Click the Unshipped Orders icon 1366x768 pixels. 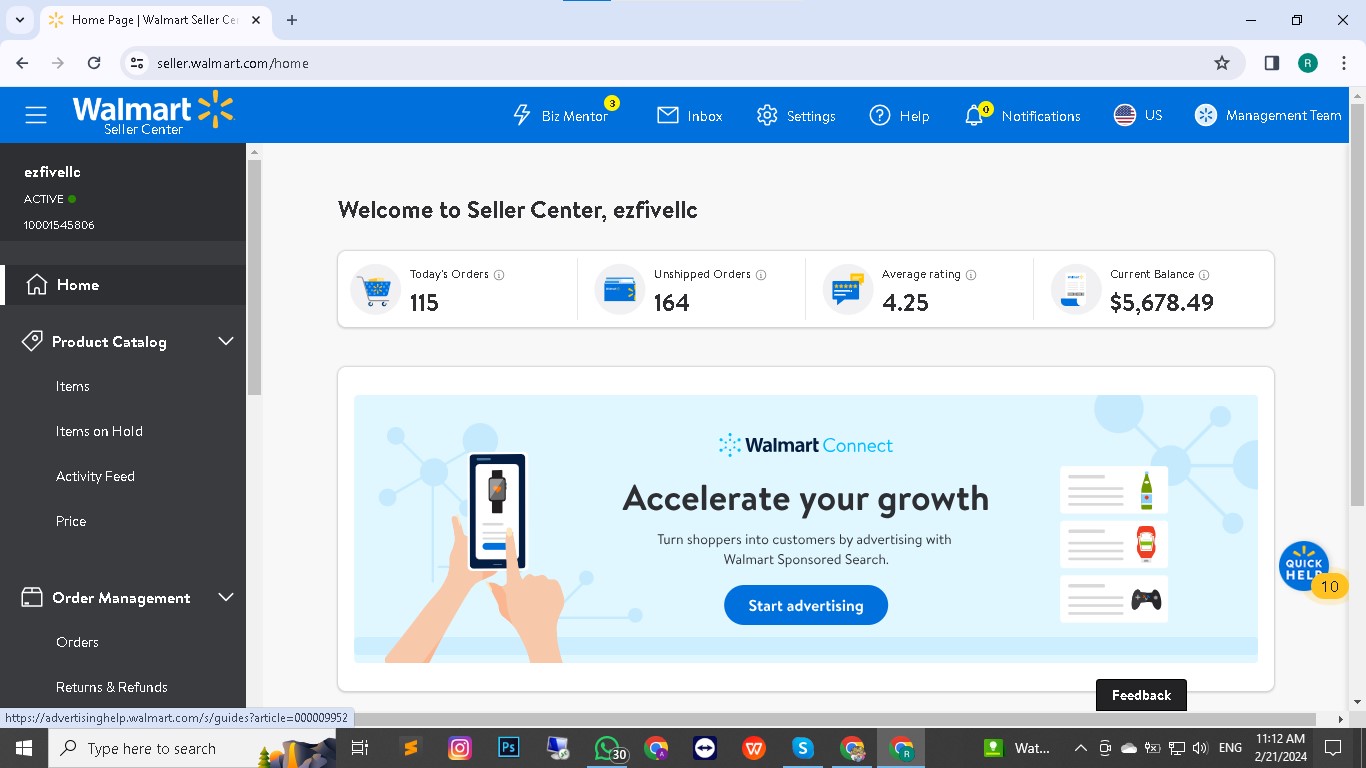point(620,289)
